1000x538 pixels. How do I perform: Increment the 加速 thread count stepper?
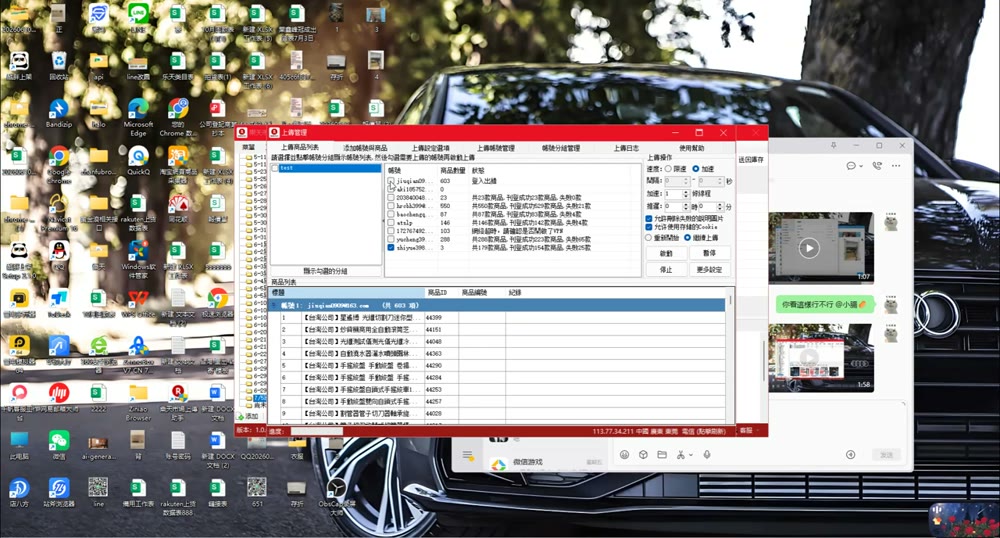(x=686, y=191)
